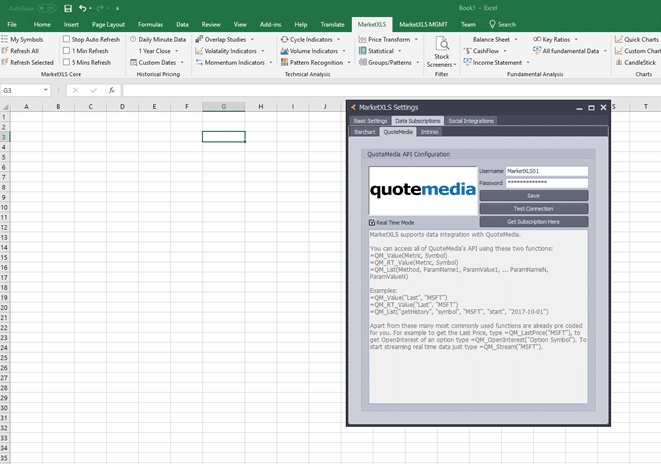Screen dimensions: 661x464
Task: Click Get Subscription Here button
Action: point(534,222)
